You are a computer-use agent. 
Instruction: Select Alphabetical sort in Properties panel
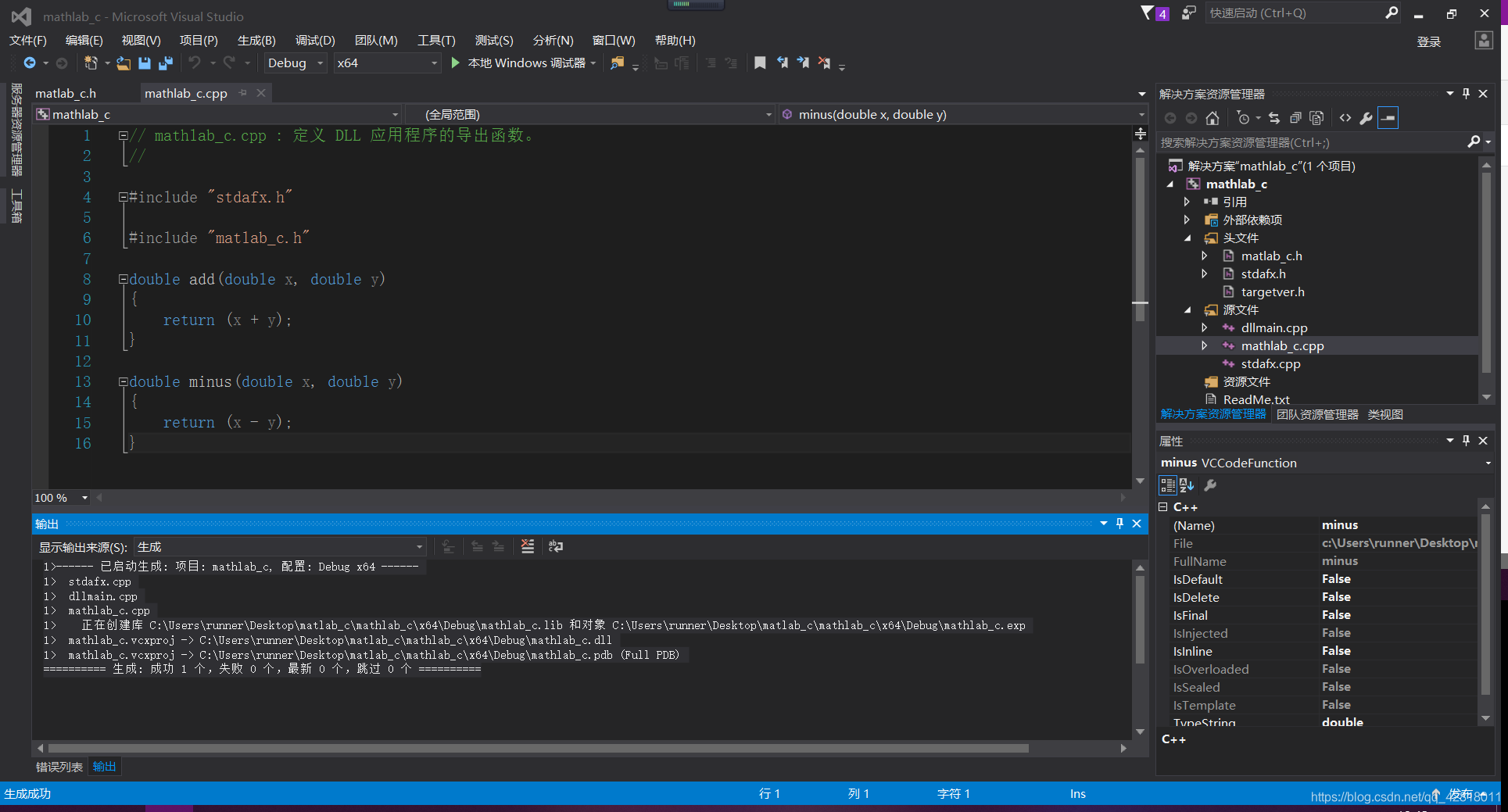pyautogui.click(x=1187, y=485)
